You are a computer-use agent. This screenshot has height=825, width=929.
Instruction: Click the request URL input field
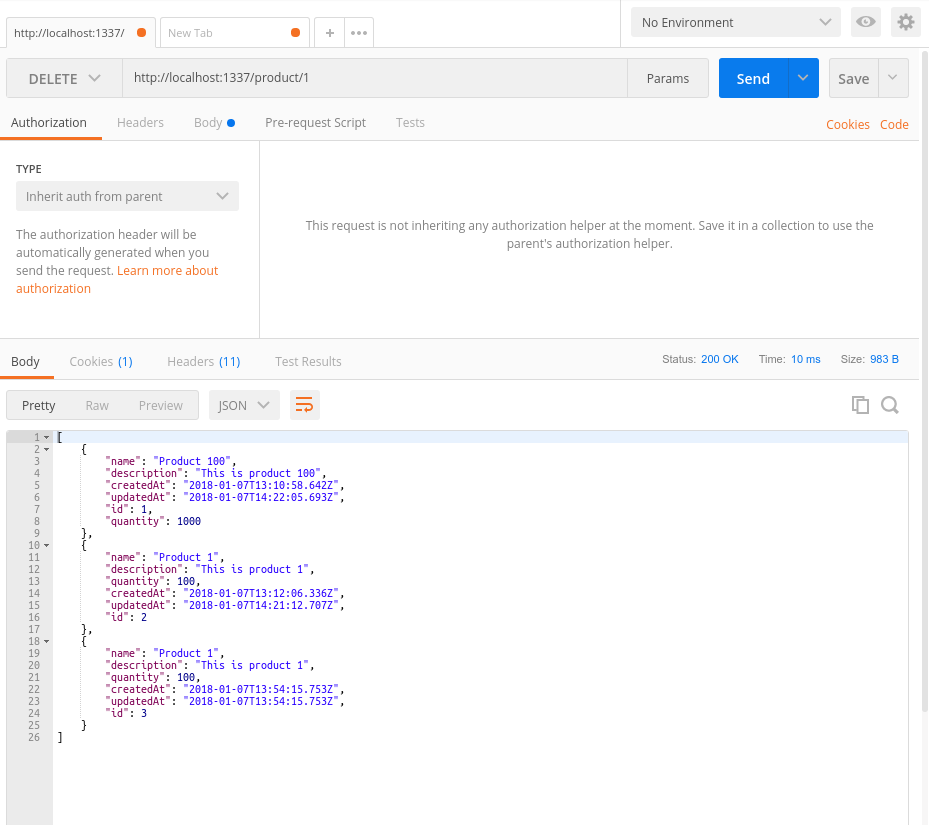click(375, 79)
